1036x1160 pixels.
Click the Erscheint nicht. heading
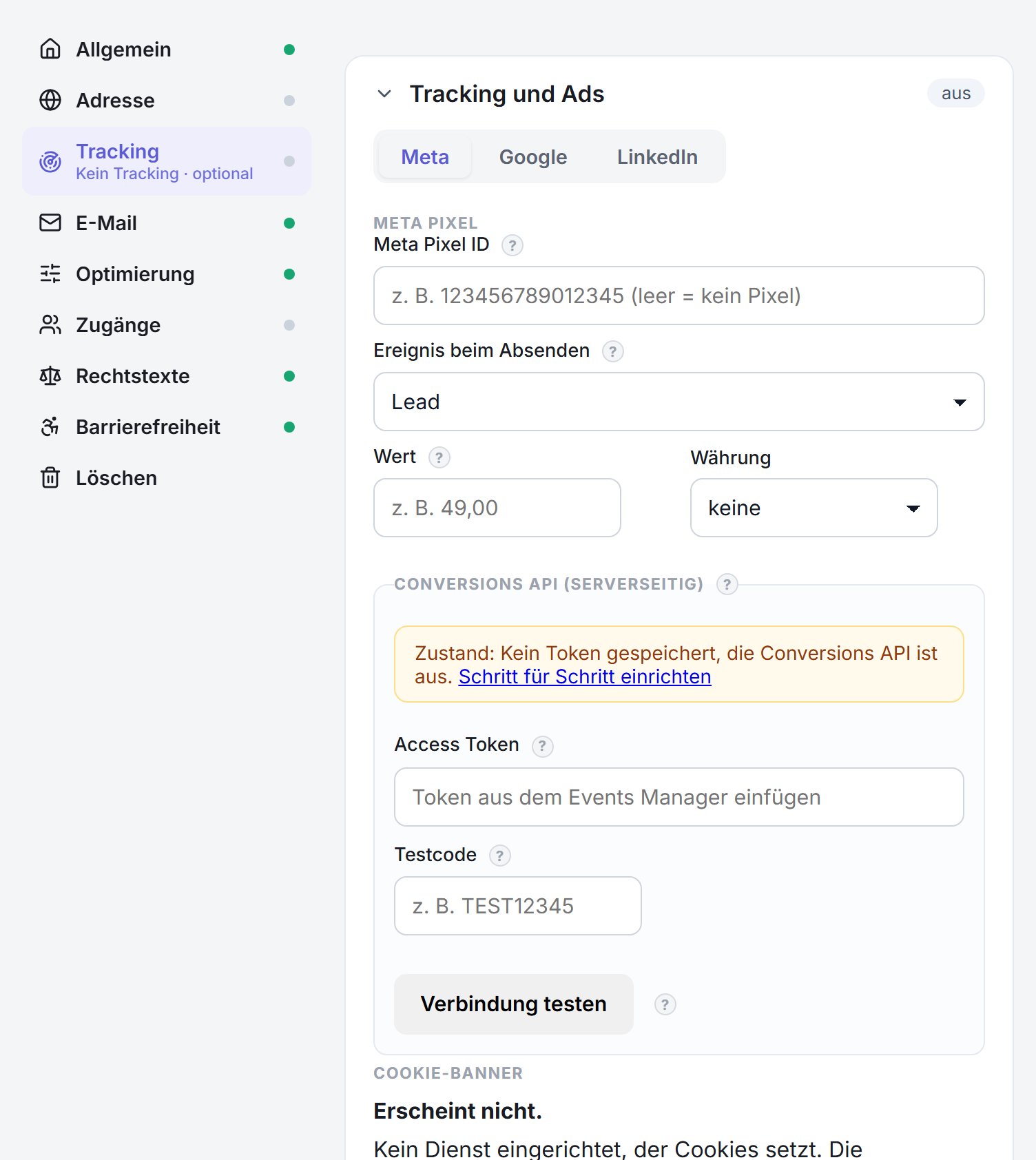pyautogui.click(x=458, y=1111)
